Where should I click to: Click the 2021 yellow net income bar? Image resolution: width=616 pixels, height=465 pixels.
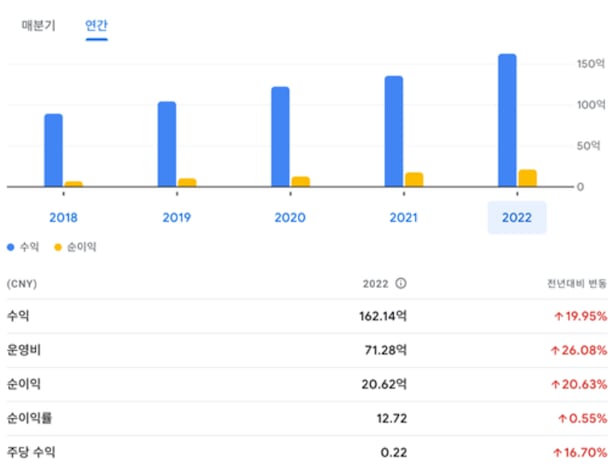[414, 180]
